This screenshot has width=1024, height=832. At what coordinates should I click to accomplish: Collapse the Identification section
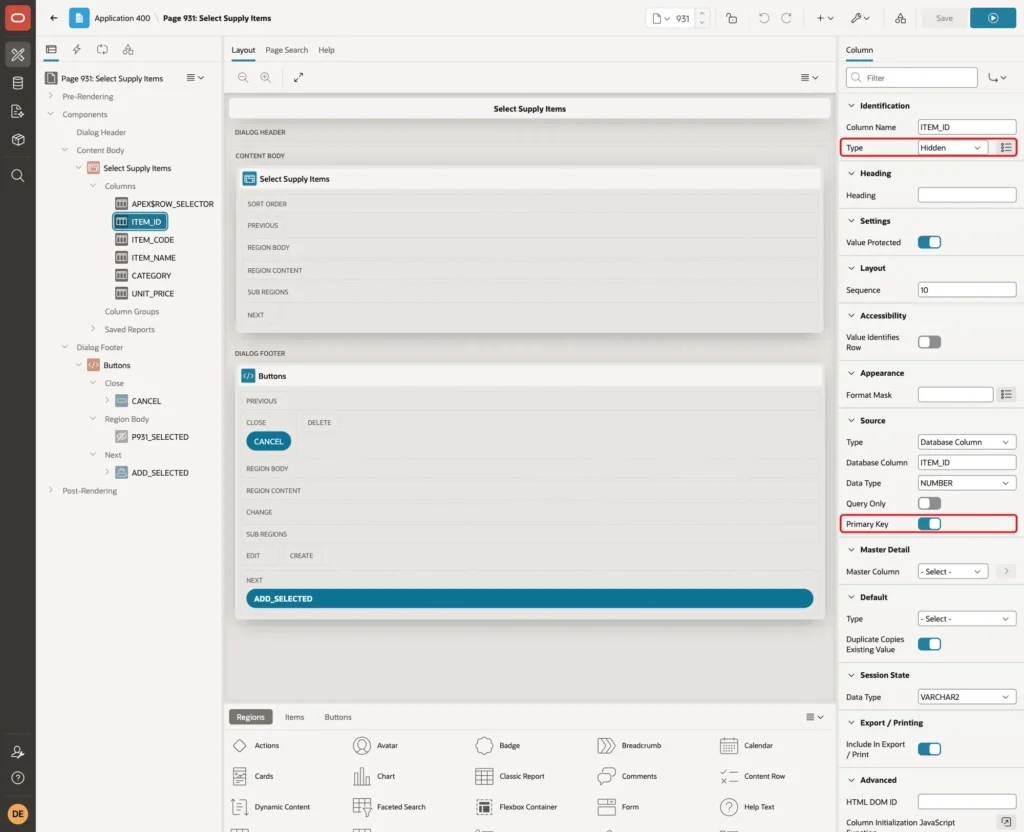[851, 106]
